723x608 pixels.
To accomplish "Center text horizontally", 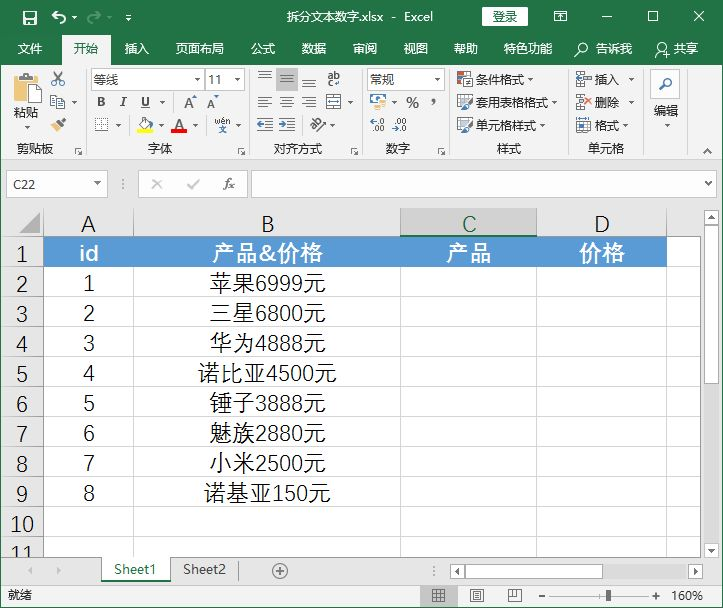I will click(287, 102).
